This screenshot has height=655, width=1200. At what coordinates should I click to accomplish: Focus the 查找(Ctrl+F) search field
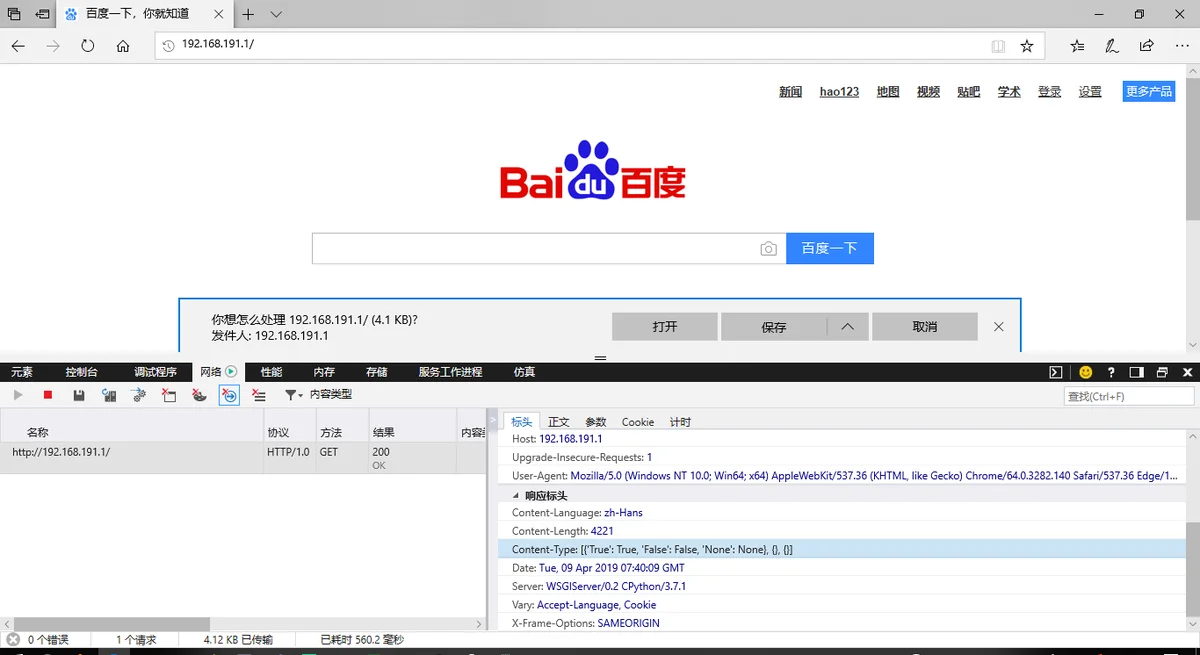(x=1130, y=396)
